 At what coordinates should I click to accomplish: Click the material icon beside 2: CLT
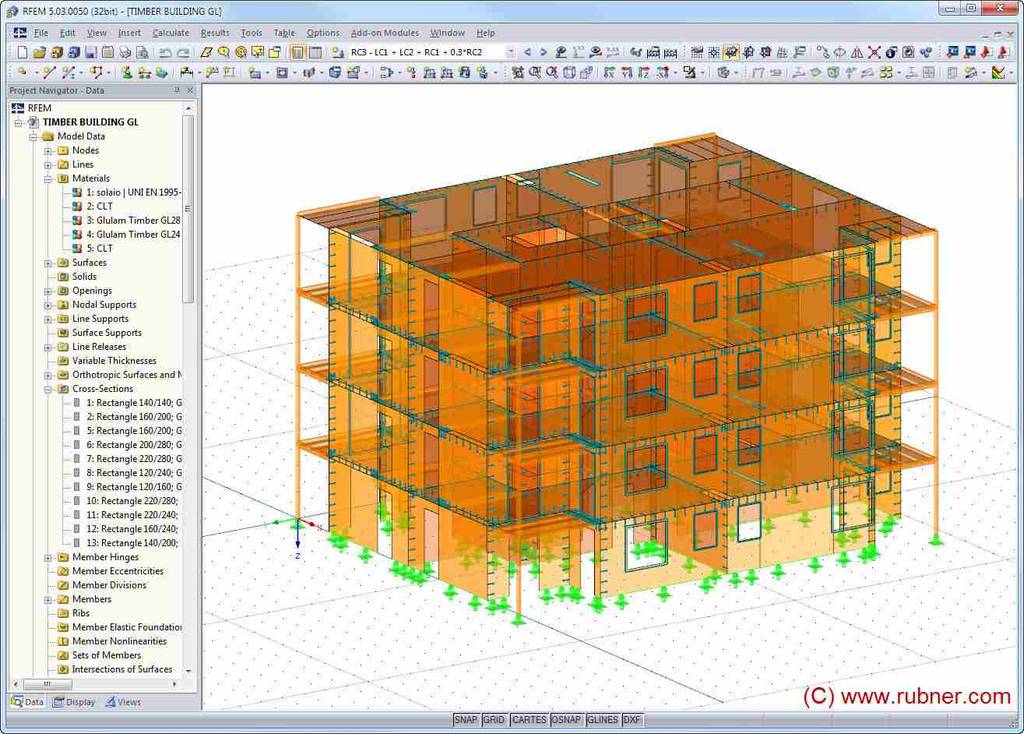pyautogui.click(x=77, y=206)
